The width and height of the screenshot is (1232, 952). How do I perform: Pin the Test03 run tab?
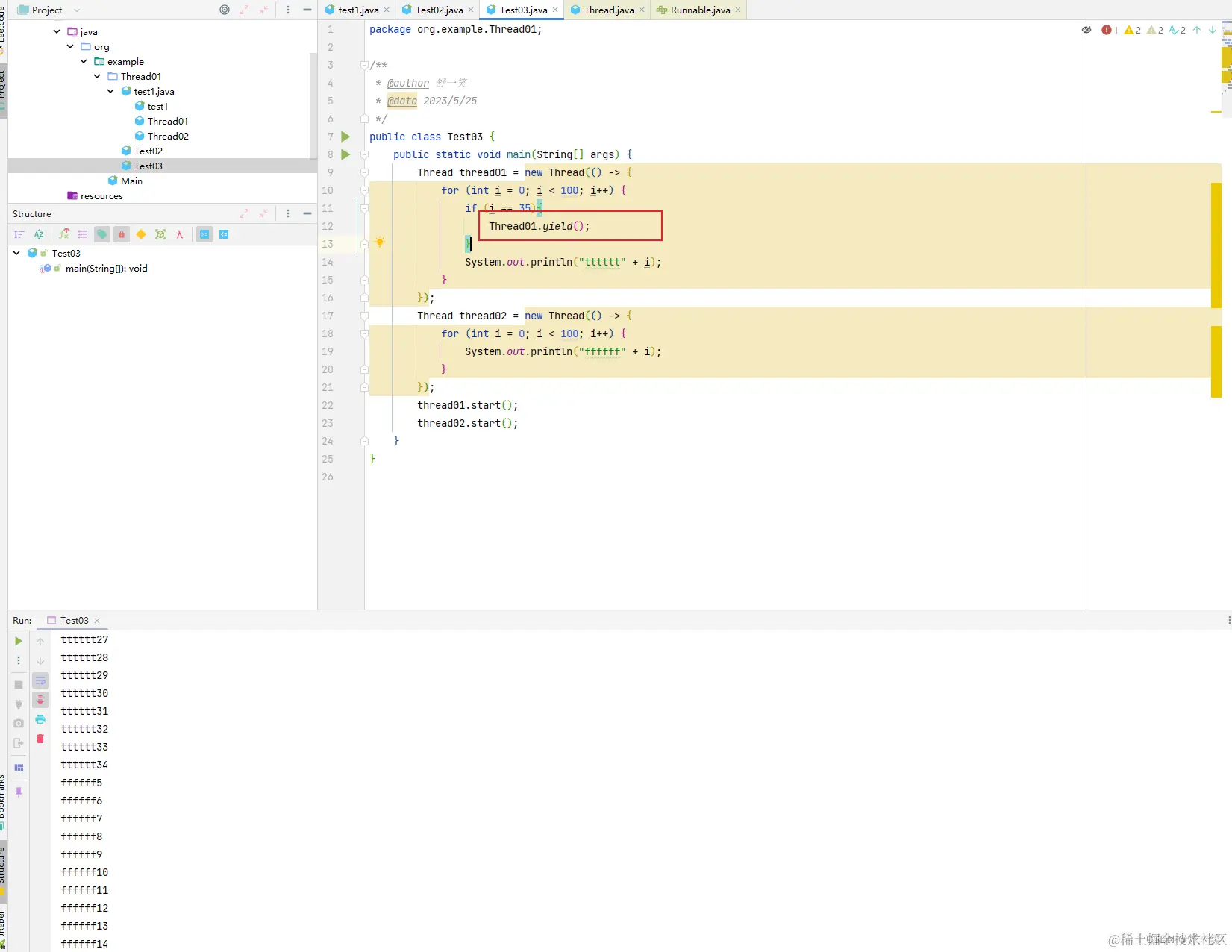click(19, 792)
